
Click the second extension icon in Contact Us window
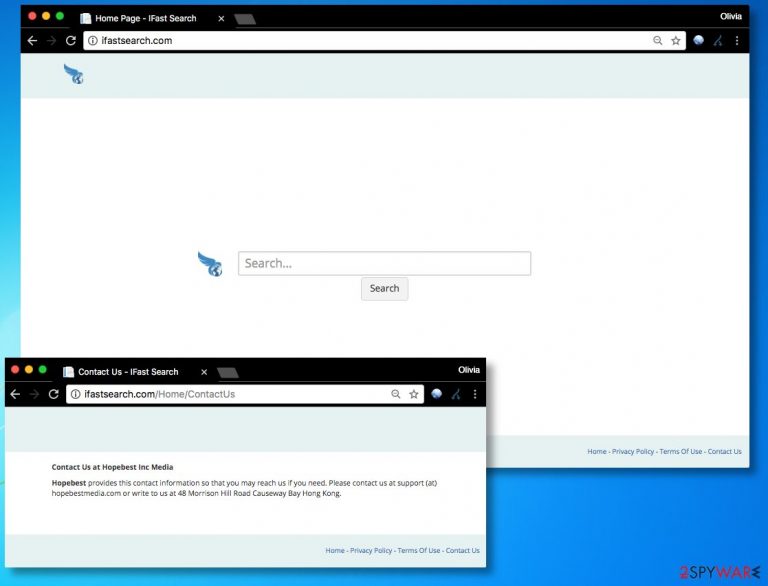pyautogui.click(x=456, y=394)
